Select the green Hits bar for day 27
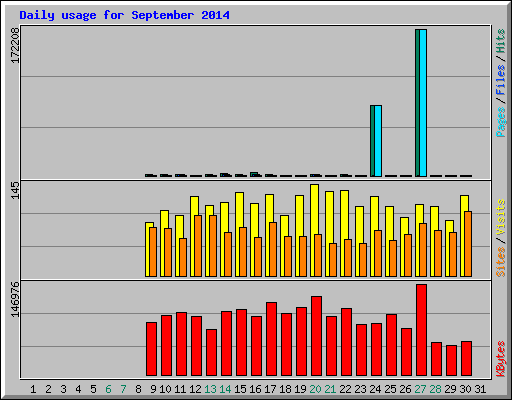This screenshot has width=512, height=400. (417, 103)
